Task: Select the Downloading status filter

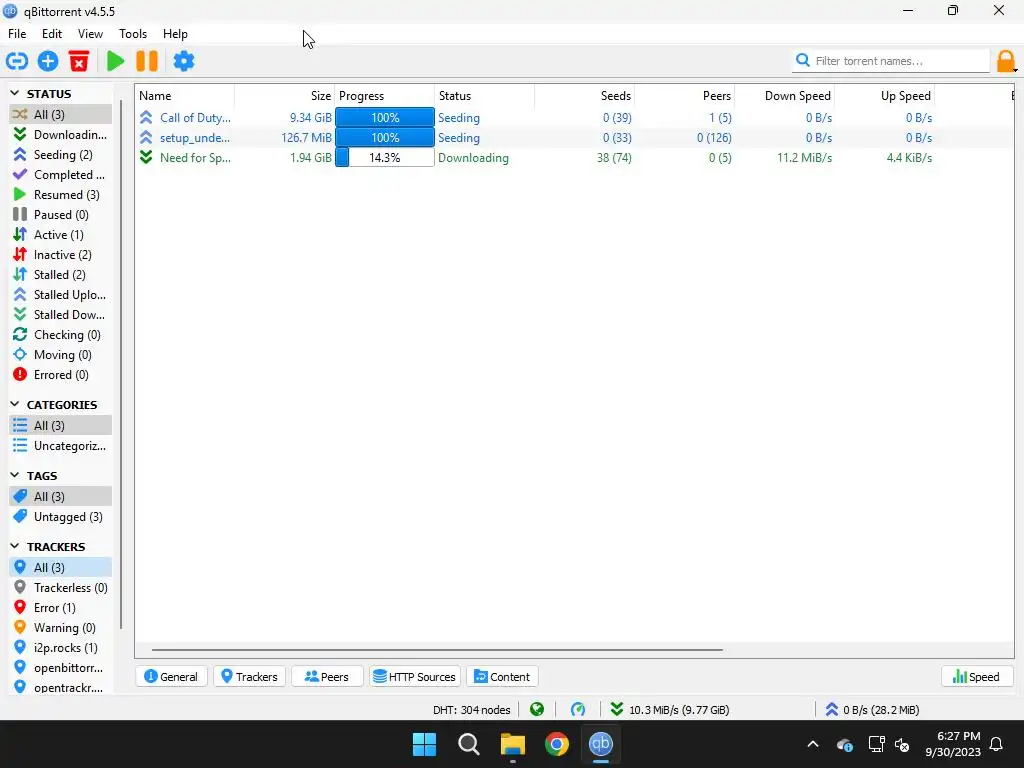Action: tap(61, 135)
